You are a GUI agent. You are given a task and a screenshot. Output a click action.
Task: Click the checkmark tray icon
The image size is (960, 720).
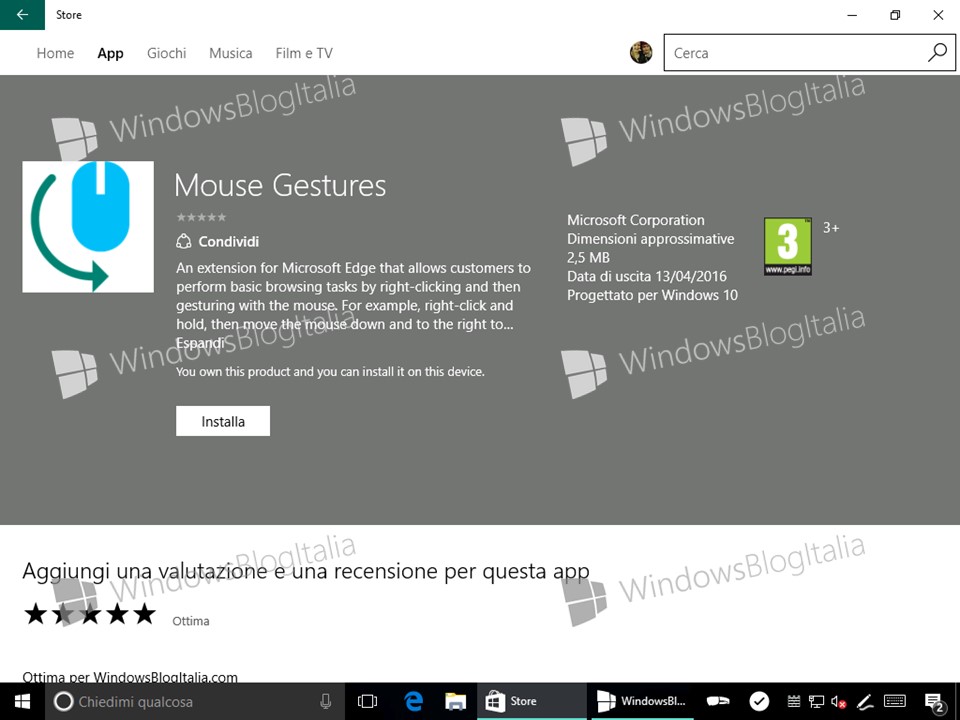(759, 702)
